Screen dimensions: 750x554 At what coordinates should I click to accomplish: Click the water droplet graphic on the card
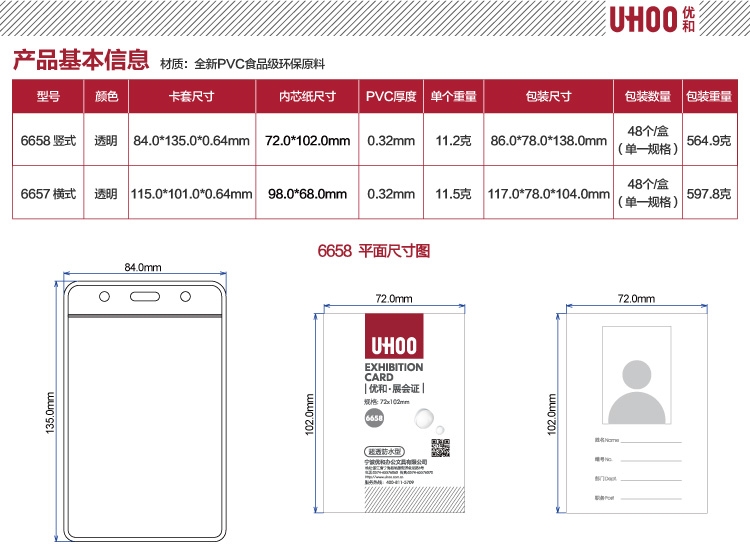tap(426, 419)
